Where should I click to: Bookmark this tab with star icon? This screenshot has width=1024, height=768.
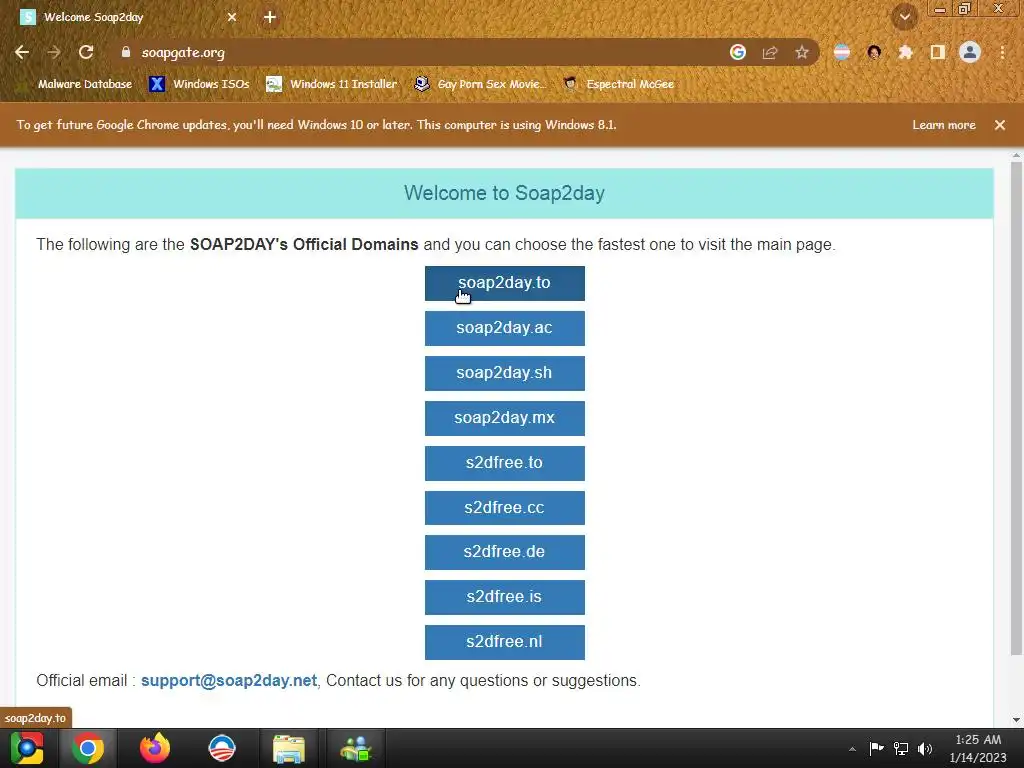point(802,52)
